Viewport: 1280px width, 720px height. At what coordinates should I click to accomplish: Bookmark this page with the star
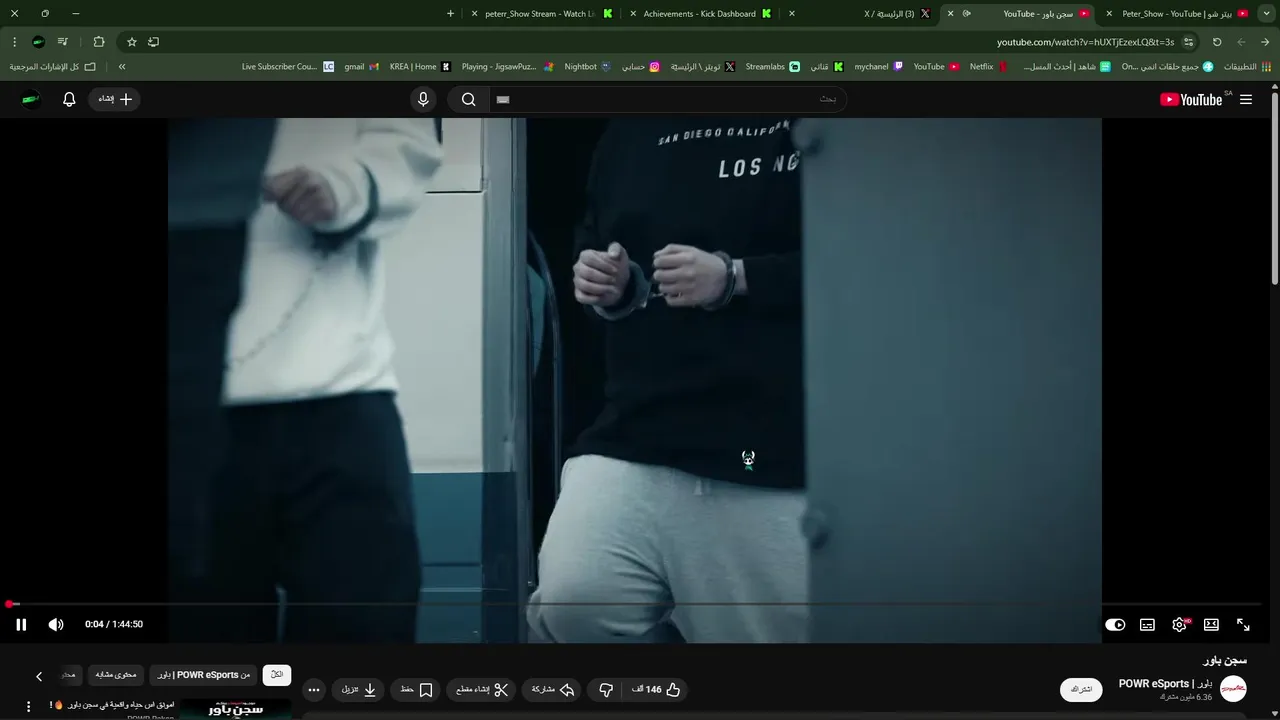(131, 42)
